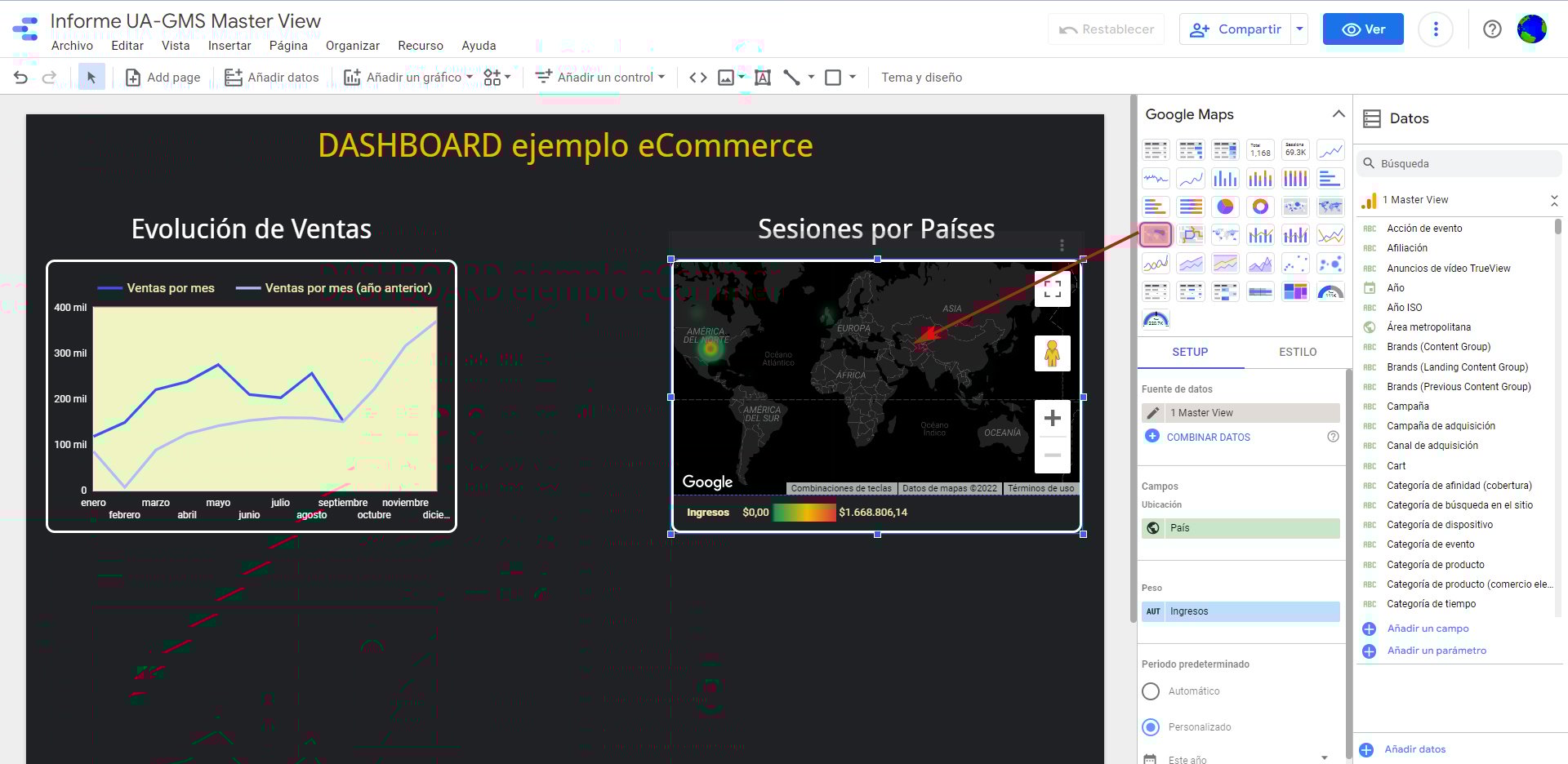Pick the table with heatmap chart type

(1225, 150)
